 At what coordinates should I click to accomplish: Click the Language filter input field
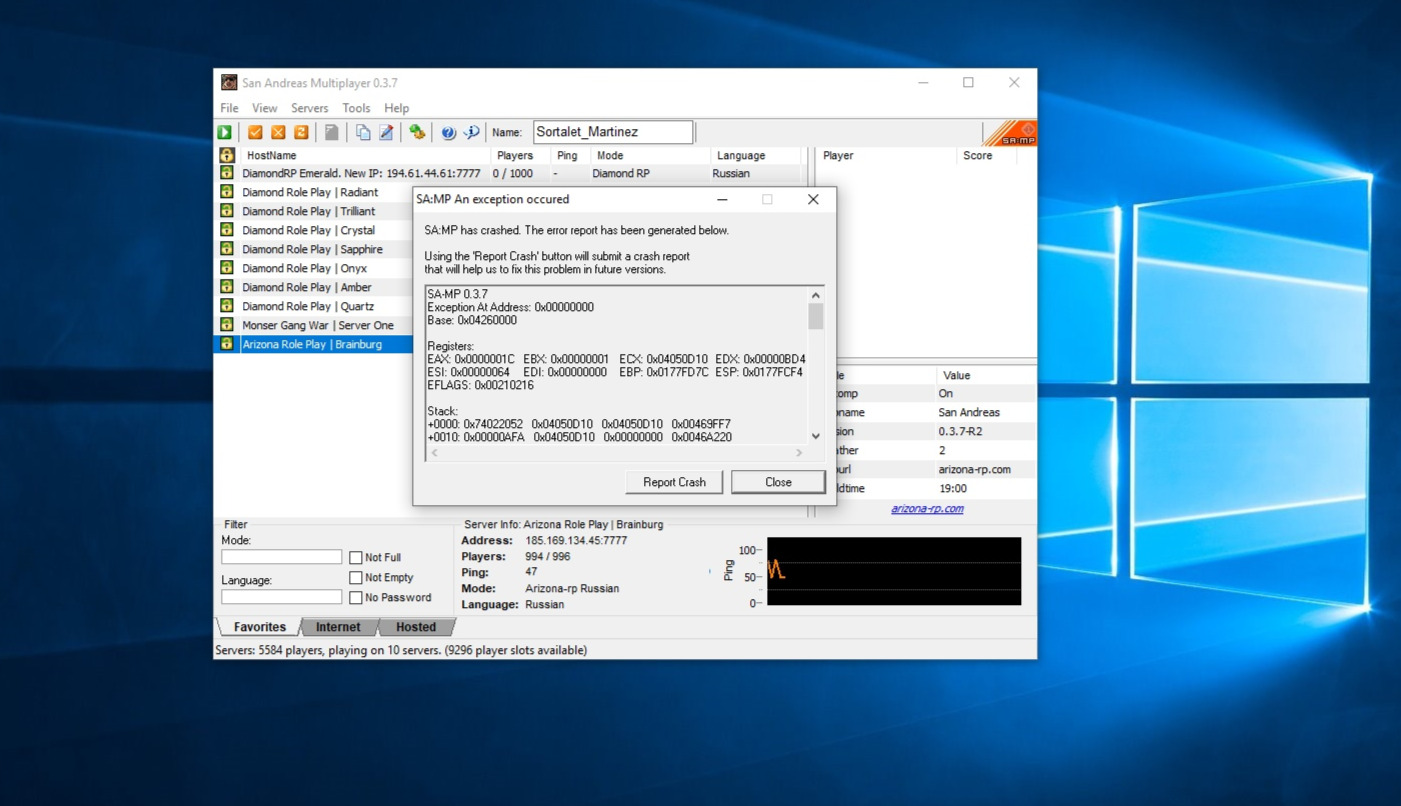pos(281,597)
